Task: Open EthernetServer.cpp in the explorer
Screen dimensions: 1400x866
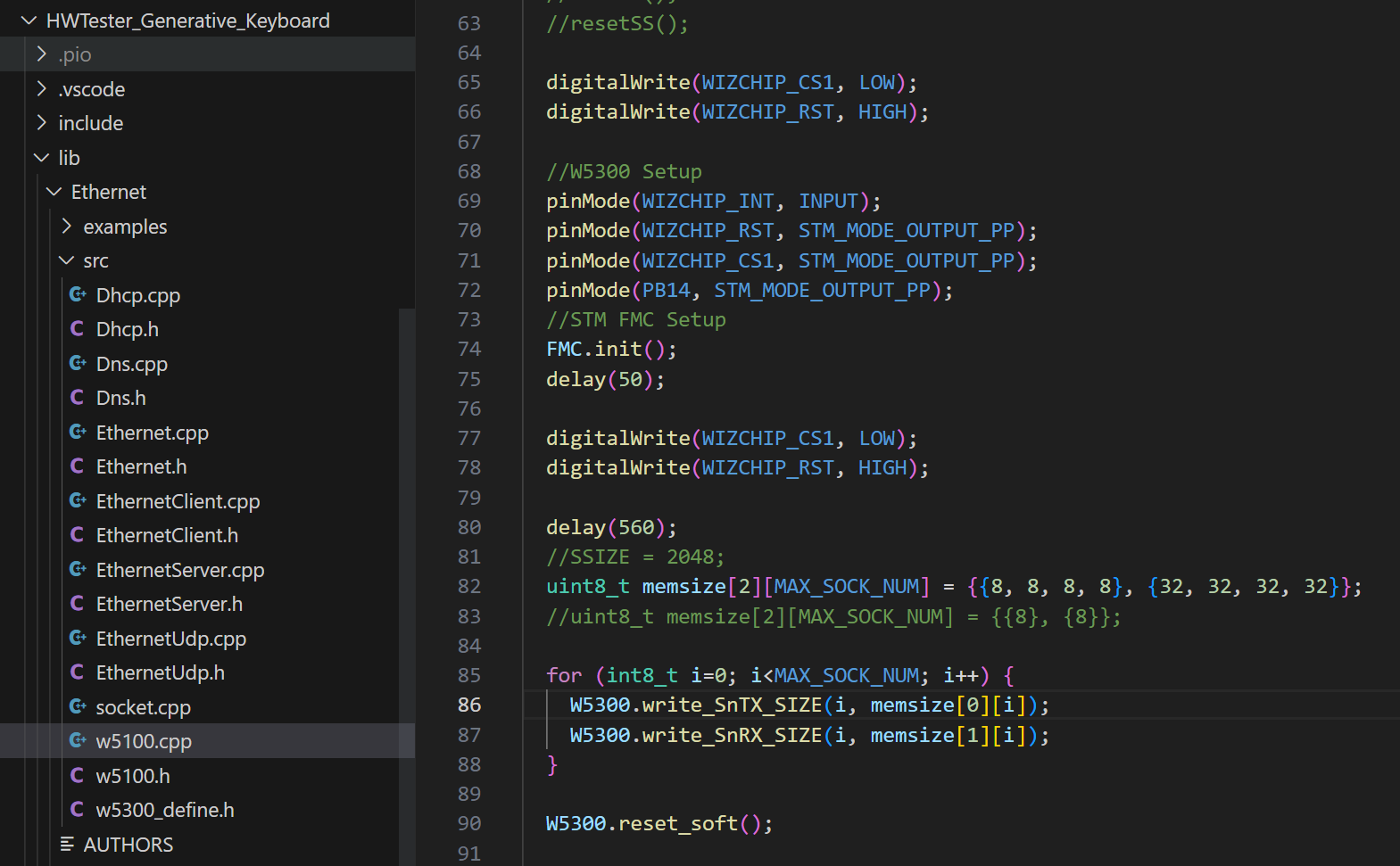Action: tap(180, 570)
